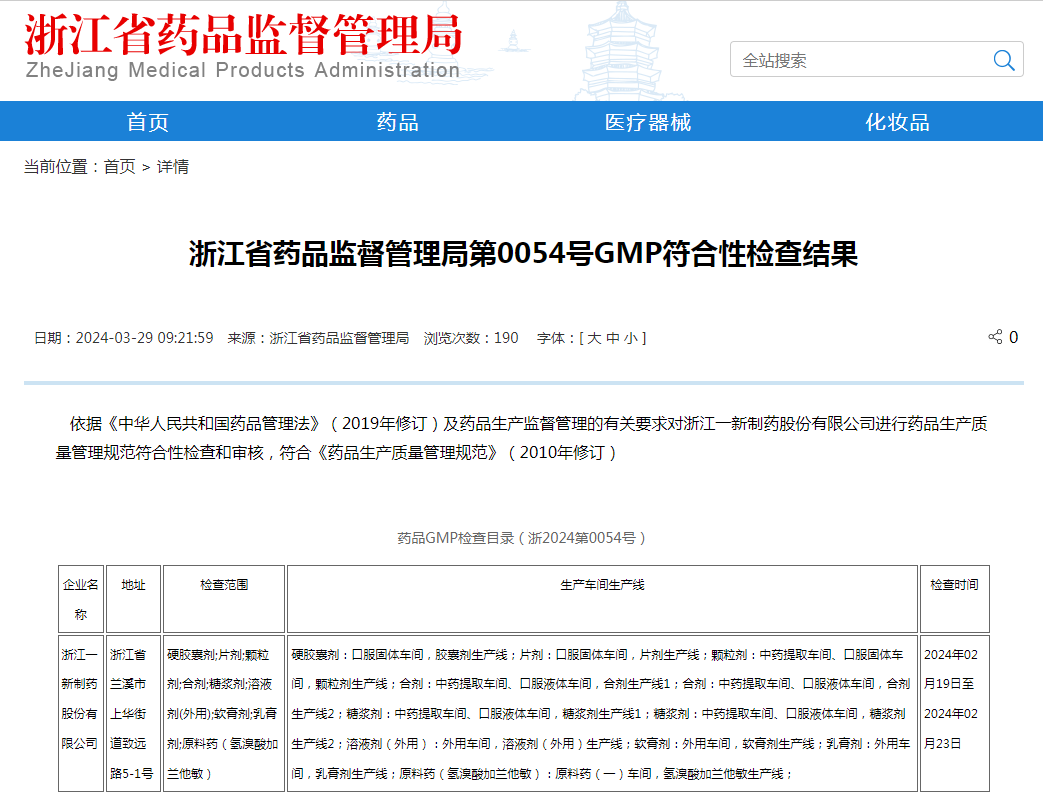The height and width of the screenshot is (806, 1043).
Task: Click the share count number 0
Action: click(x=1013, y=337)
